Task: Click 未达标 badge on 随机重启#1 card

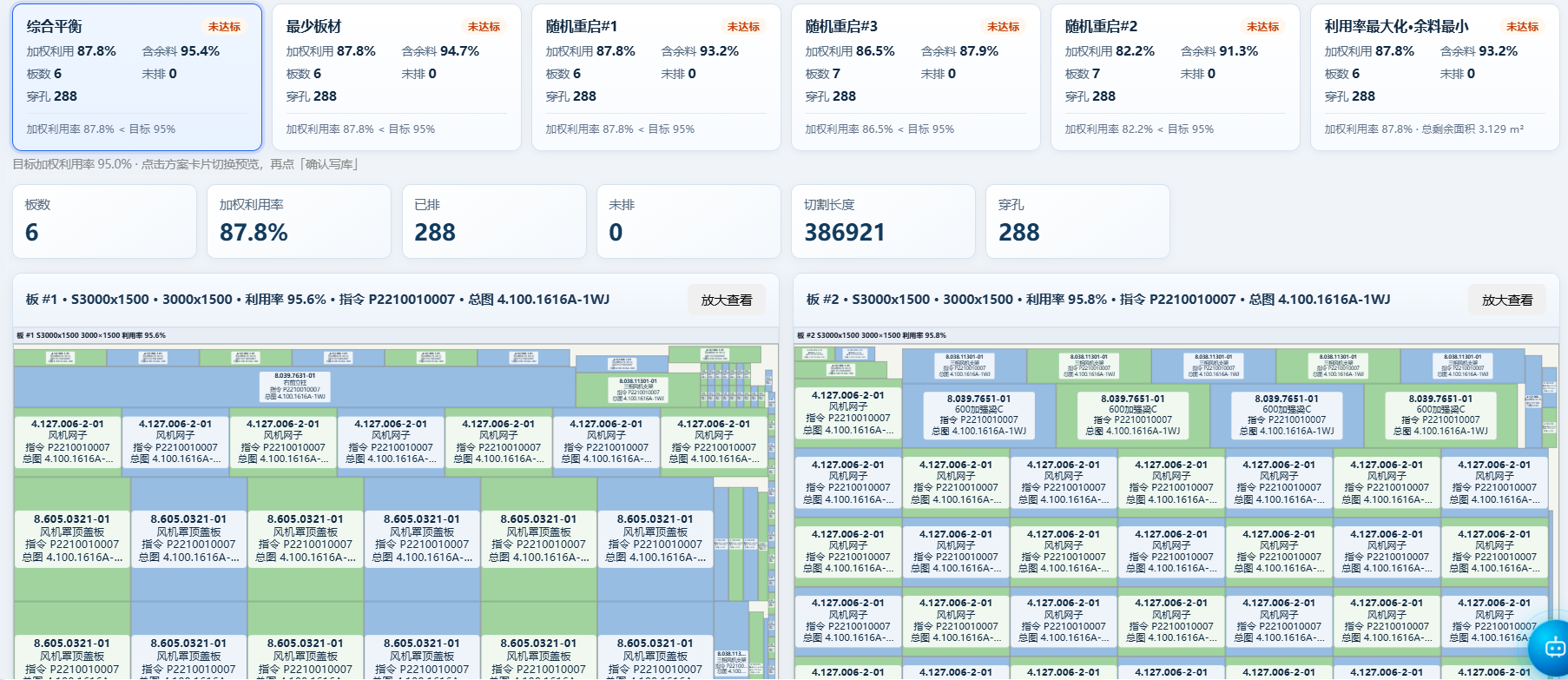Action: [x=743, y=27]
